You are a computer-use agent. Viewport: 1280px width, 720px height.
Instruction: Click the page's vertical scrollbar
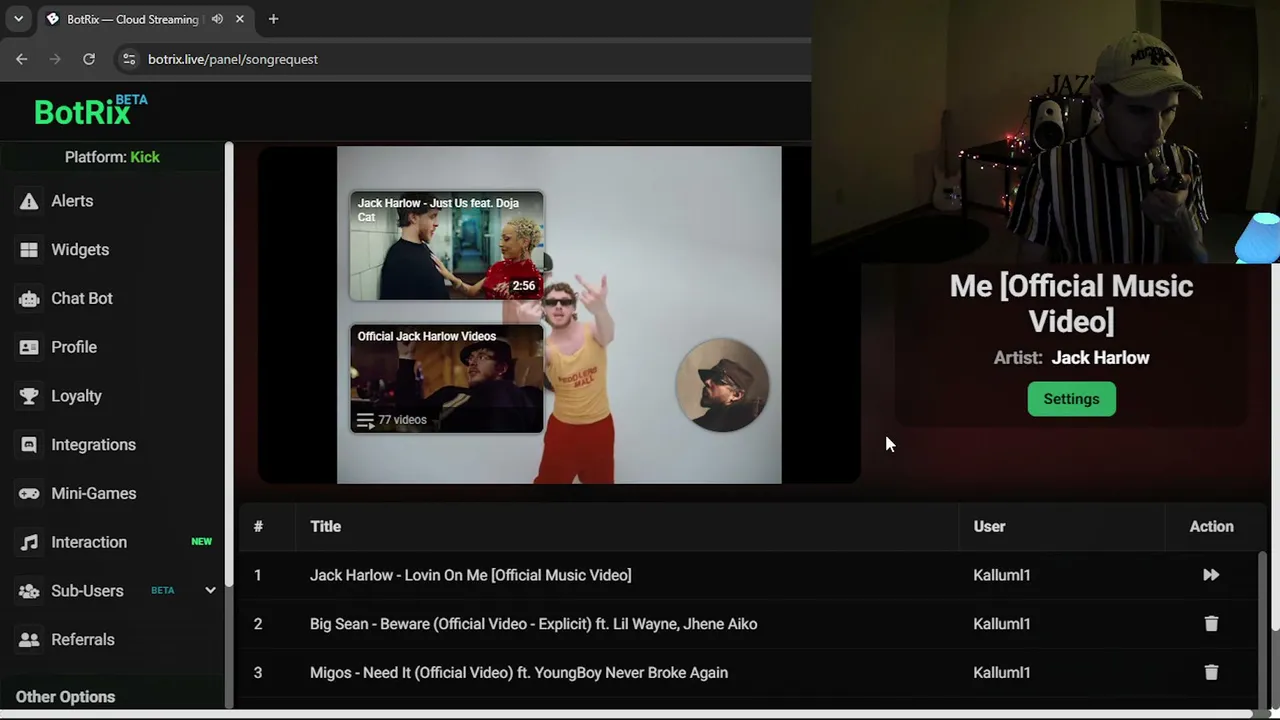click(x=1274, y=447)
